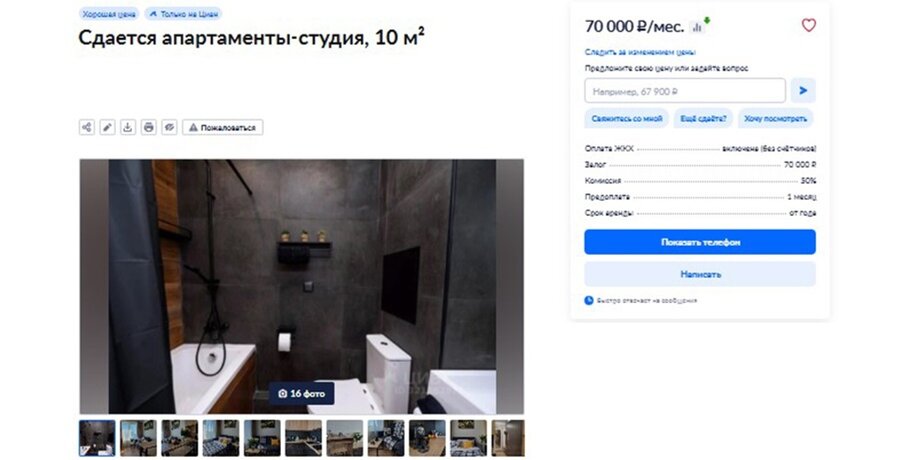Select the Свяжитесь со мной chip
Image resolution: width=920 pixels, height=460 pixels.
click(x=627, y=119)
